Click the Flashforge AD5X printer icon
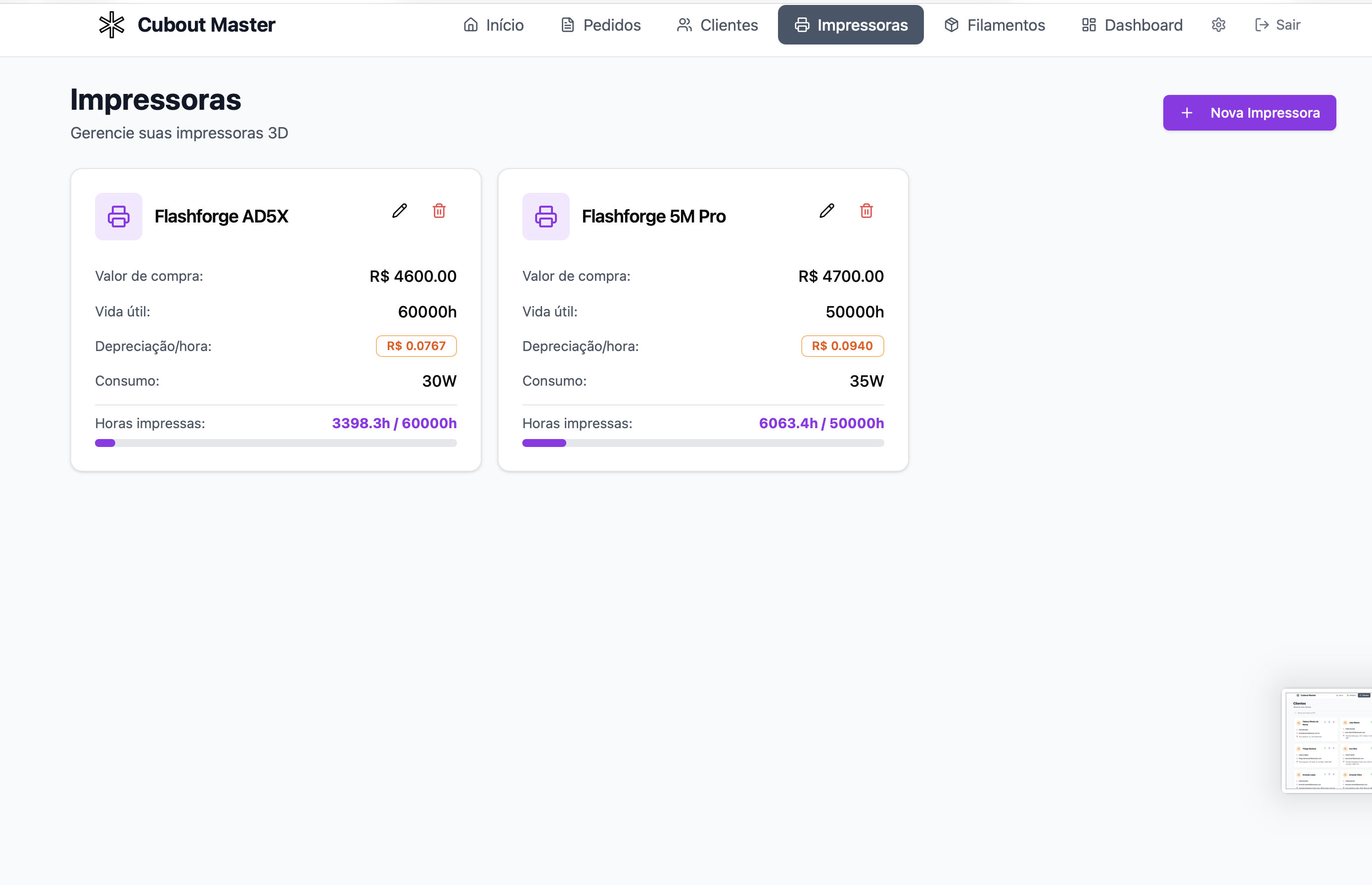The height and width of the screenshot is (885, 1372). pyautogui.click(x=118, y=216)
